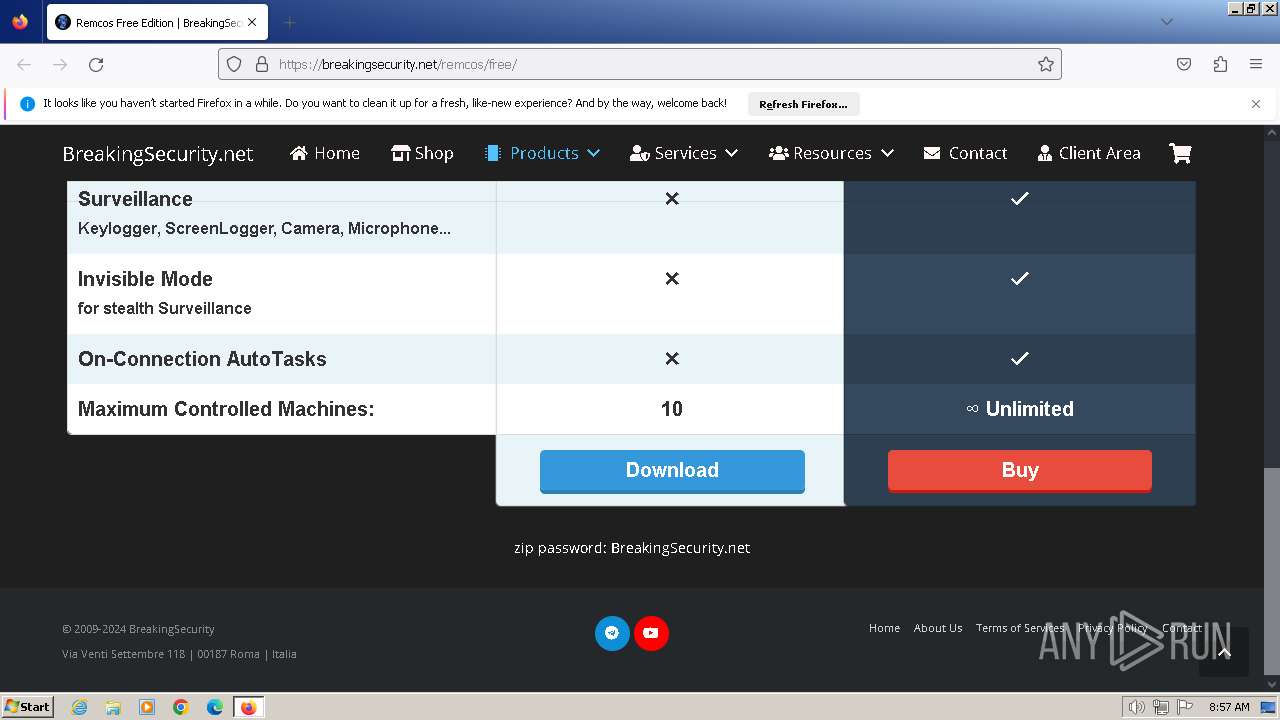1280x720 pixels.
Task: Click the volume tray icon
Action: (x=1136, y=707)
